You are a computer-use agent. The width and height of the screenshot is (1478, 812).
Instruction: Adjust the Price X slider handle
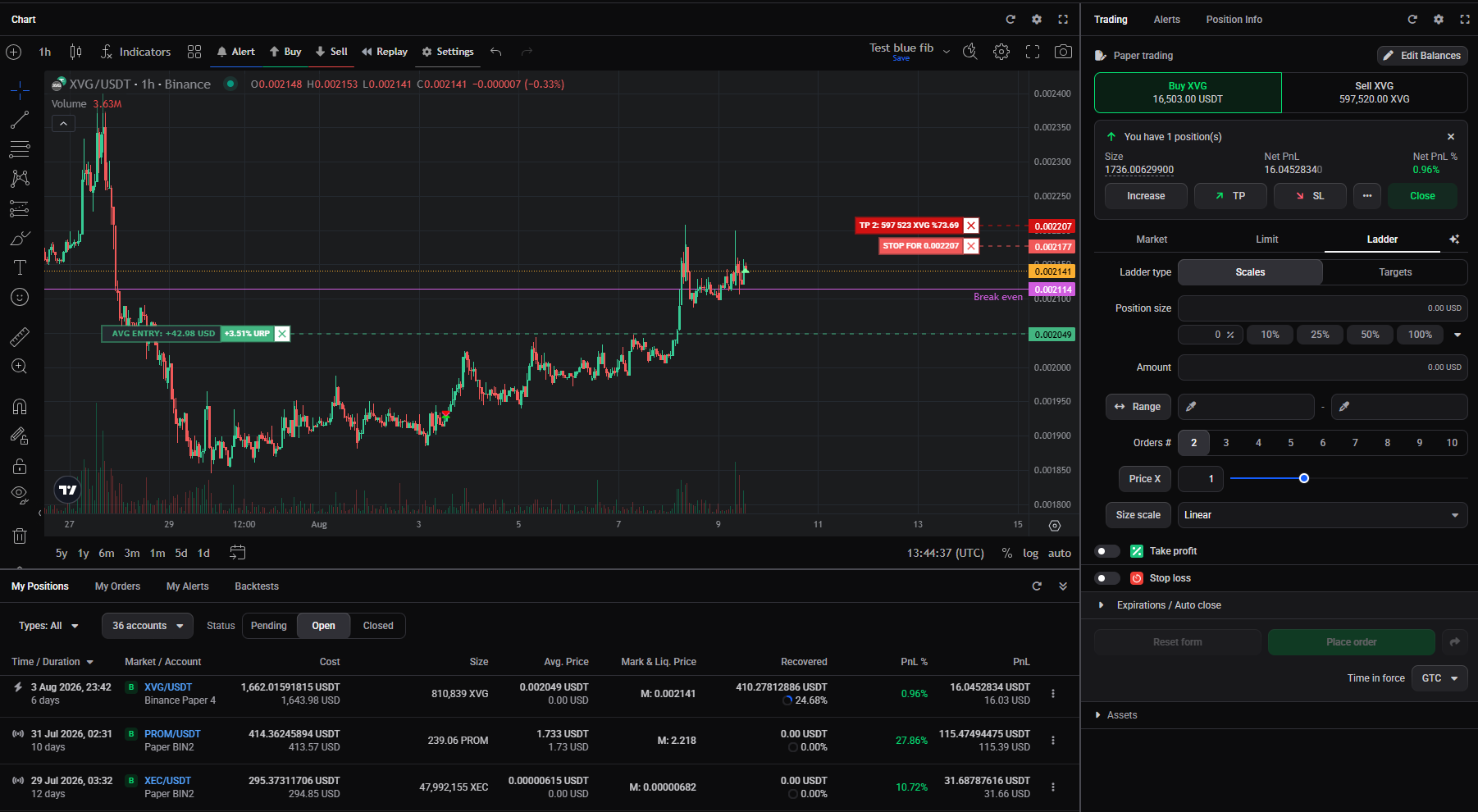coord(1304,478)
